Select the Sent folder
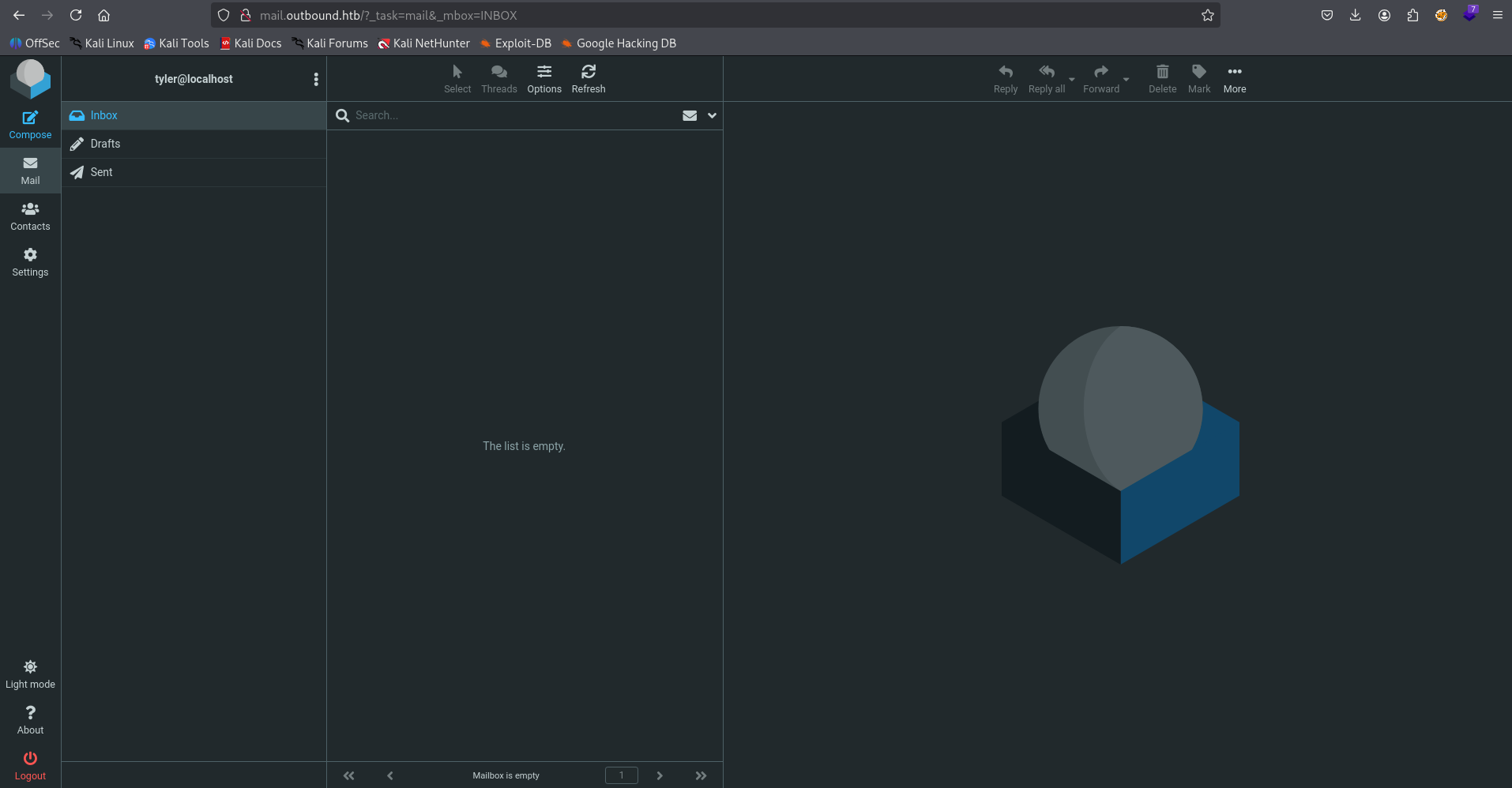 click(101, 172)
